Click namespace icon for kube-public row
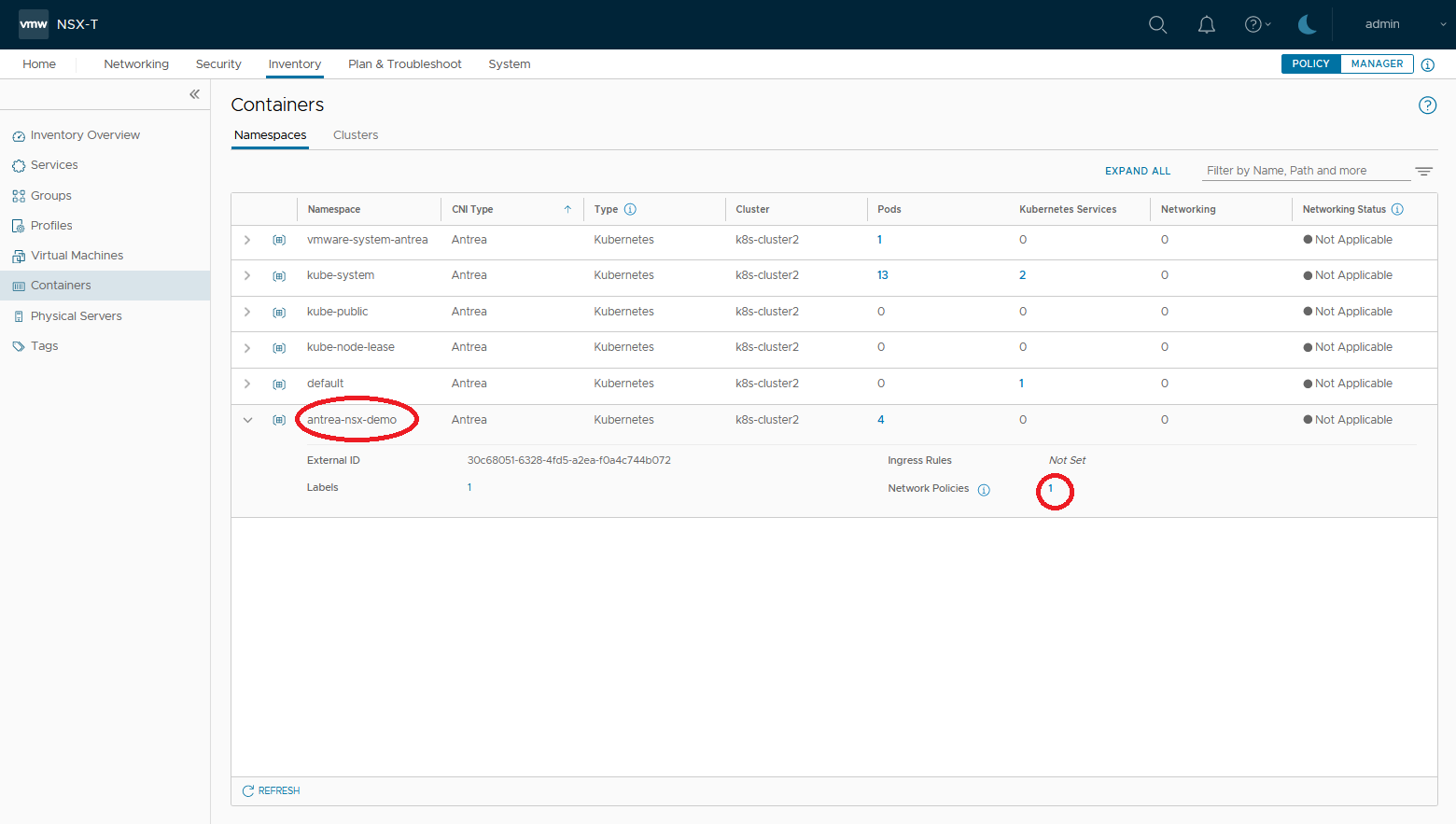The width and height of the screenshot is (1456, 824). 279,312
